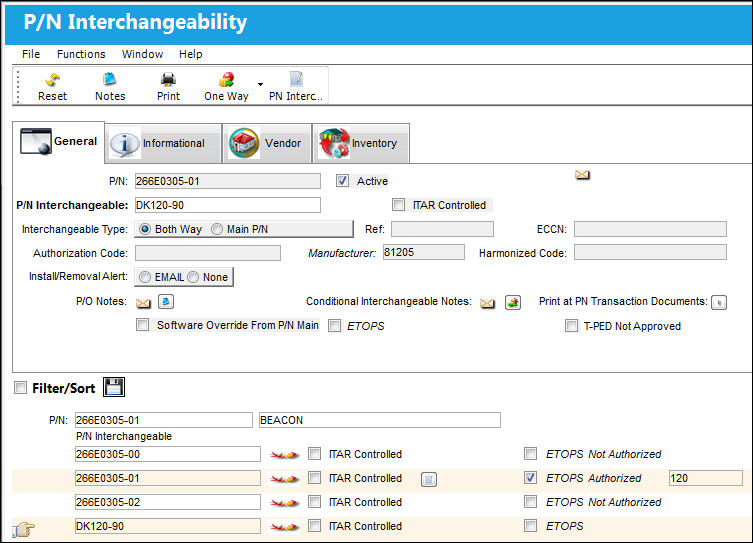This screenshot has width=753, height=543.
Task: Click the Conditional Interchangeable Notes red-green icon
Action: click(x=513, y=302)
